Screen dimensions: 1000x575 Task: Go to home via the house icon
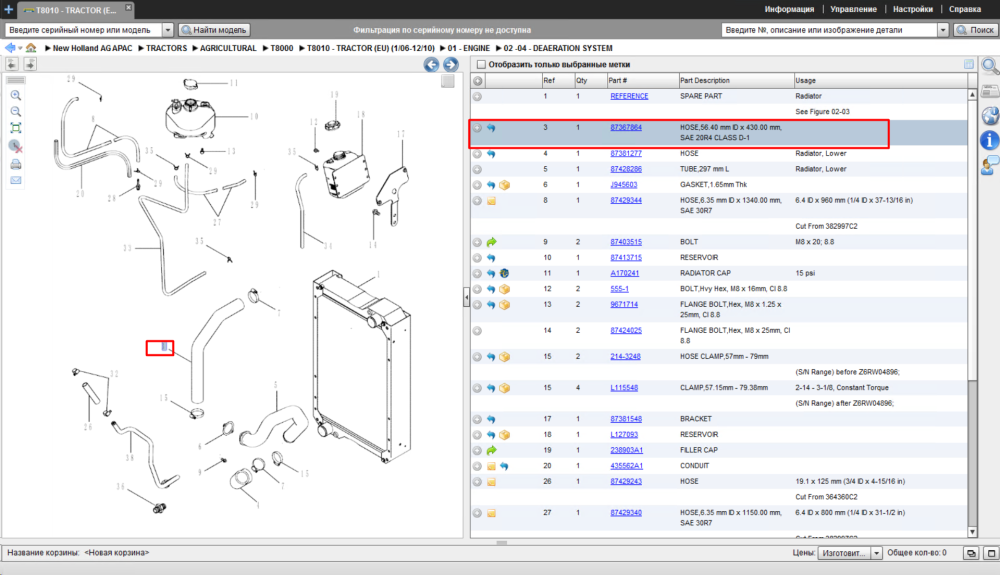31,48
